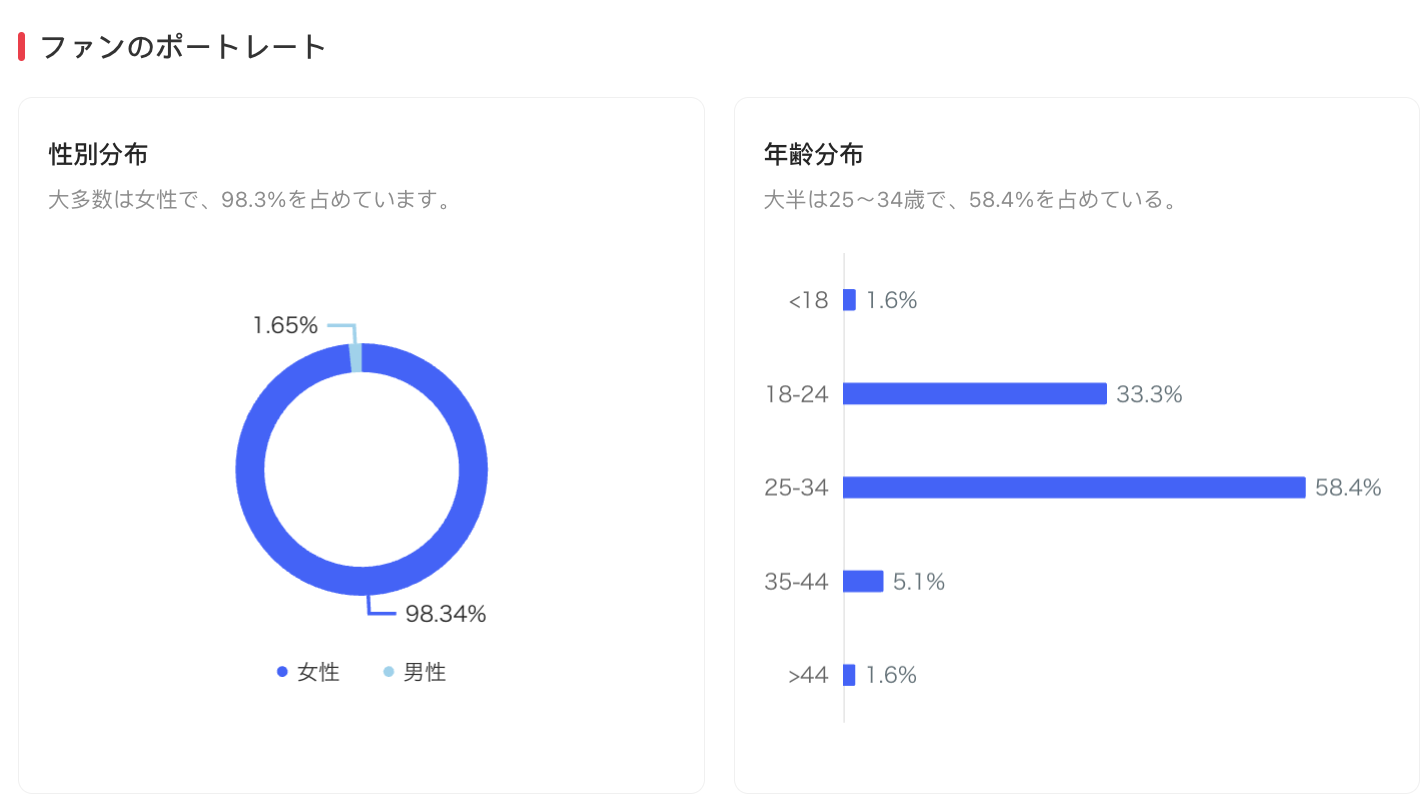This screenshot has width=1422, height=796.
Task: Select the light blue male donut segment
Action: pyautogui.click(x=355, y=357)
